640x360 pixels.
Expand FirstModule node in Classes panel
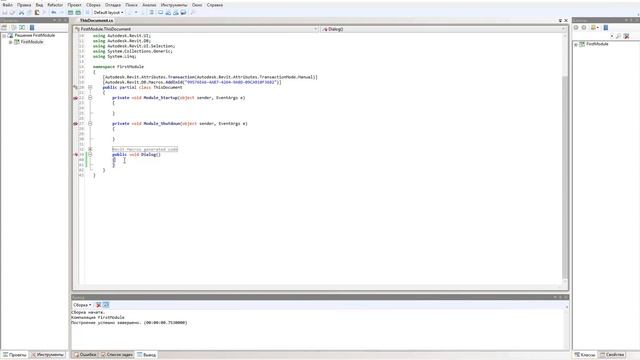coord(576,44)
